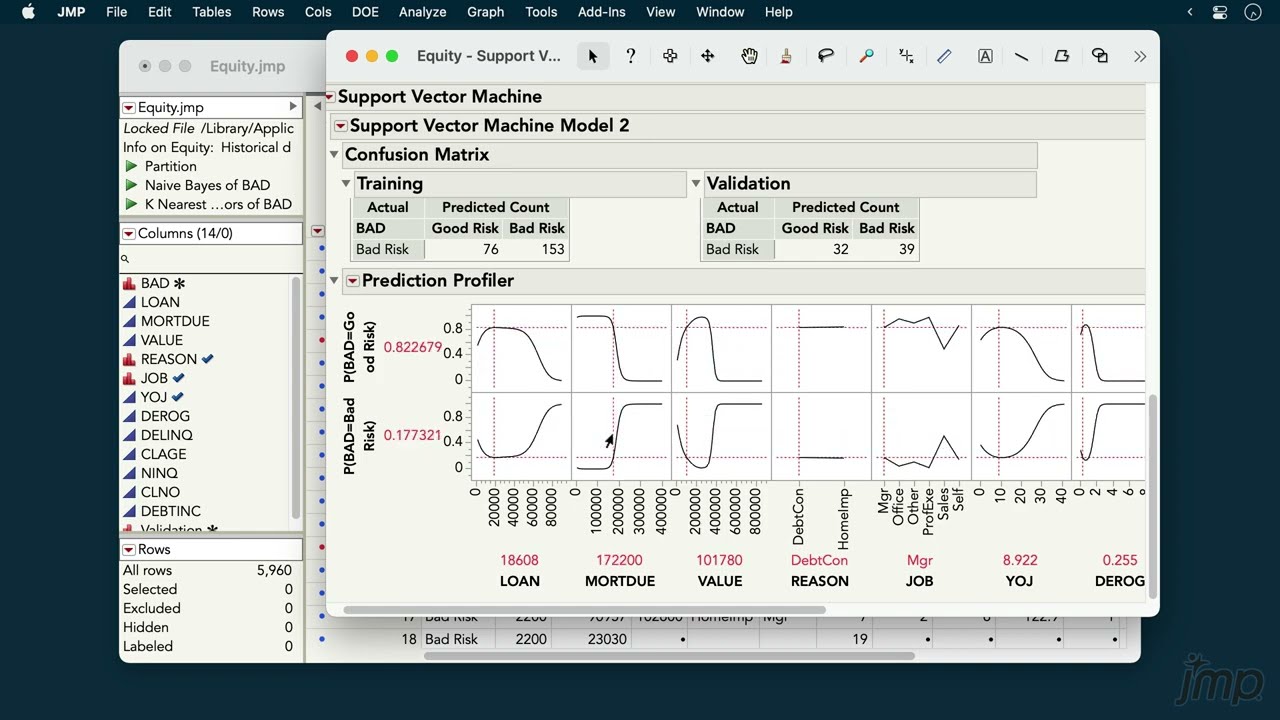Open Prediction Profiler red triangle menu

coord(352,281)
